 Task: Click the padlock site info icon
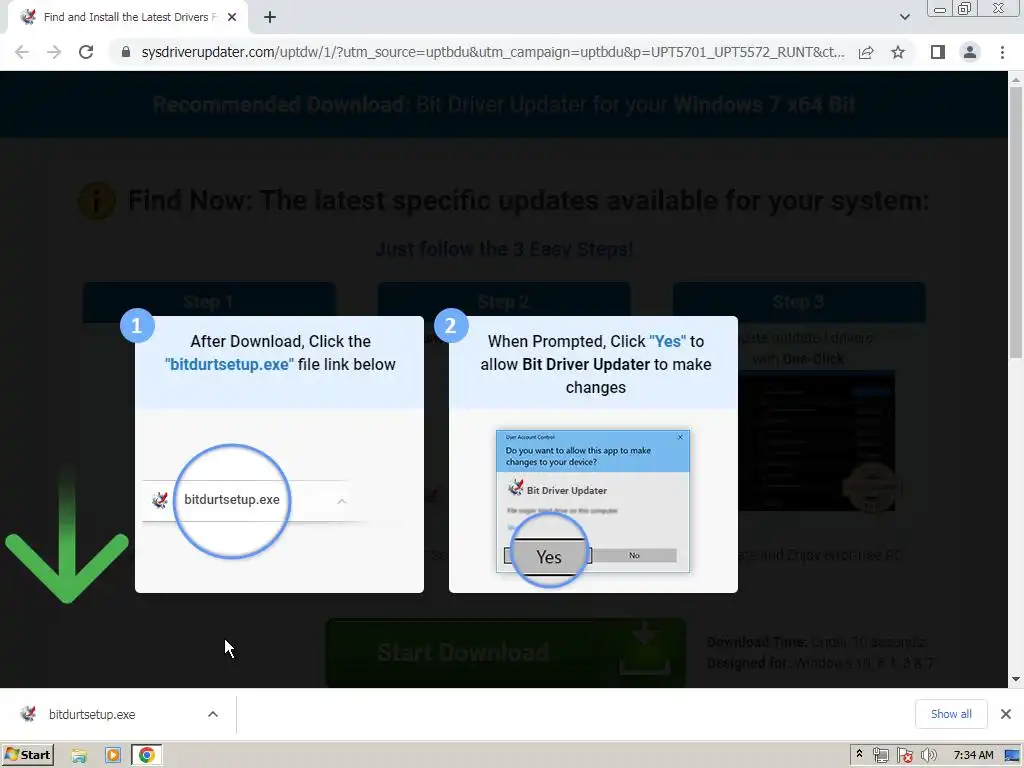(x=126, y=52)
